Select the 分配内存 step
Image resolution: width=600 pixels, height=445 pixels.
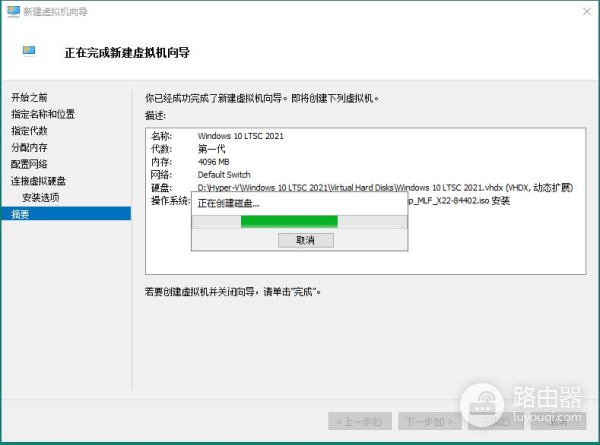click(29, 147)
